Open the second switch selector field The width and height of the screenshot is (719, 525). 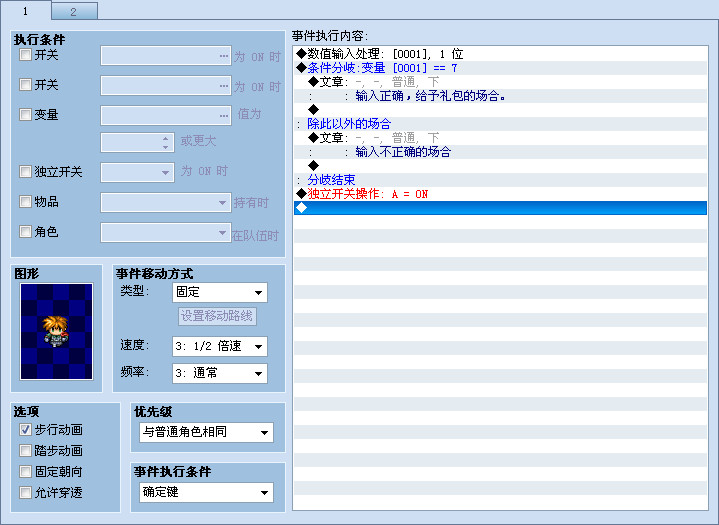(x=166, y=86)
